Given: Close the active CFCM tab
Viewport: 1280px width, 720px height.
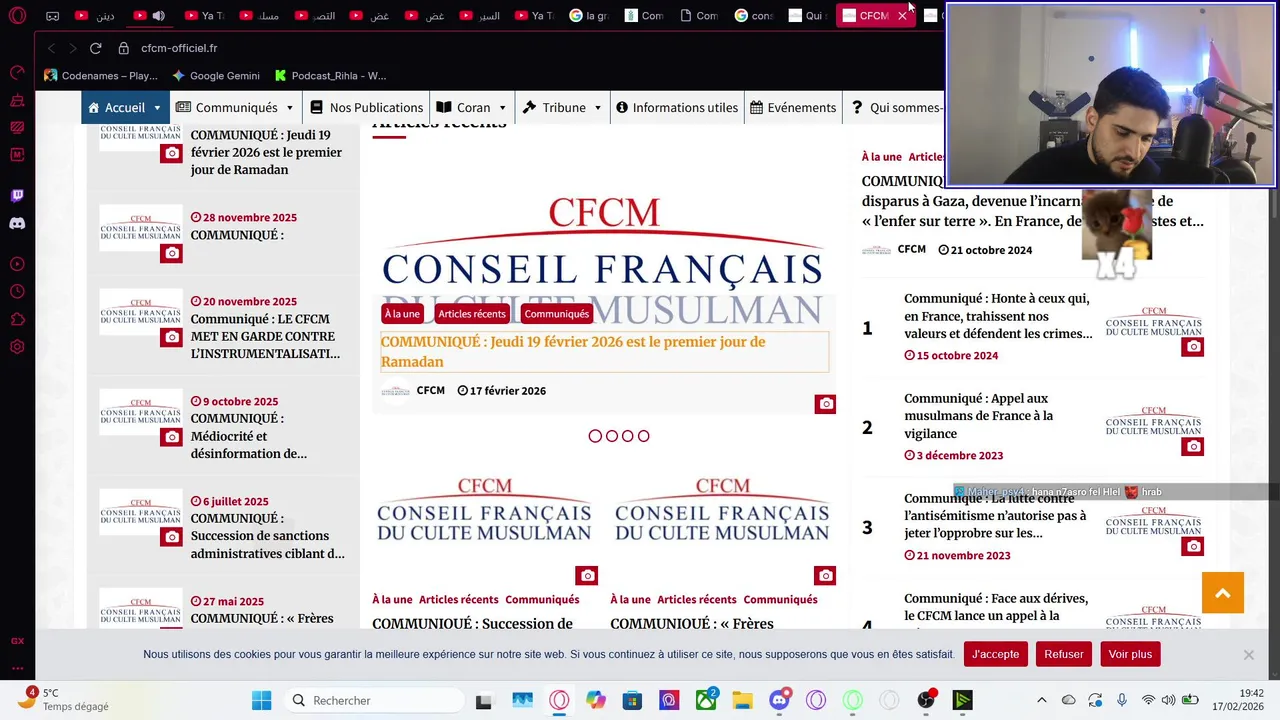Looking at the screenshot, I should [x=902, y=16].
